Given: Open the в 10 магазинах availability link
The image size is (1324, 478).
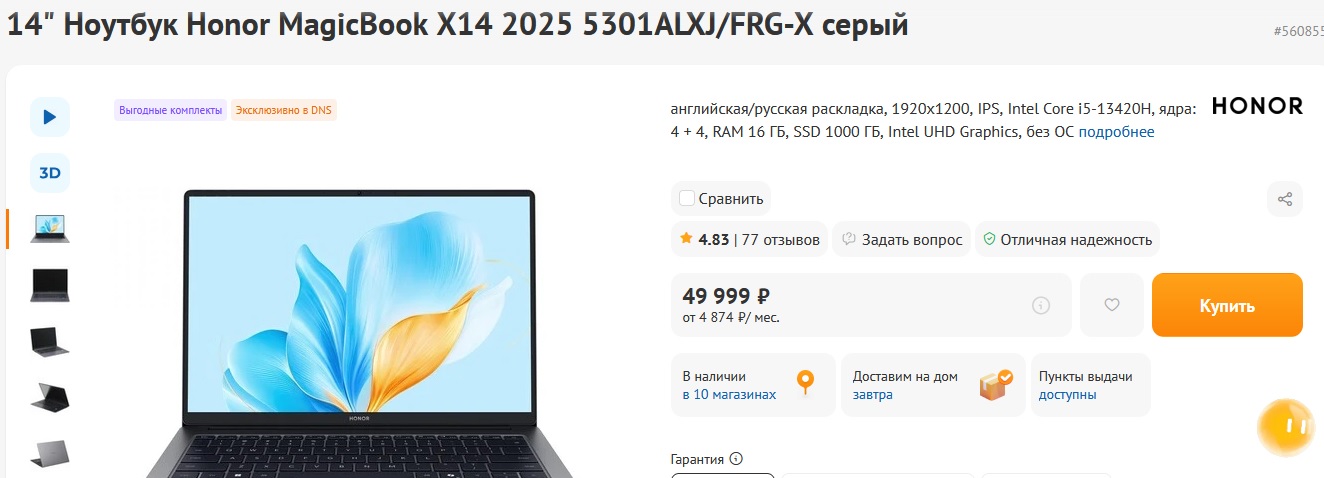Looking at the screenshot, I should (x=729, y=395).
